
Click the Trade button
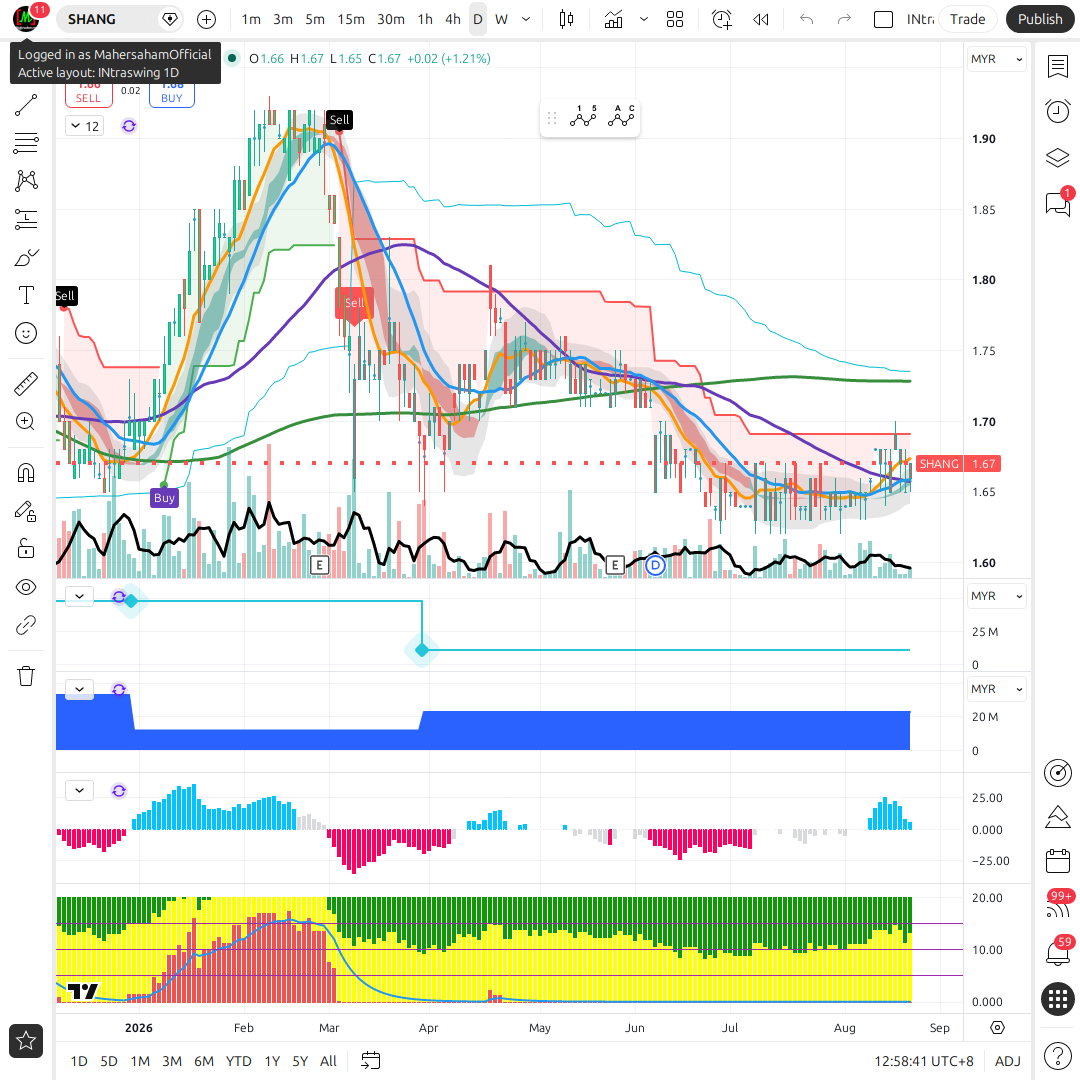pyautogui.click(x=967, y=19)
